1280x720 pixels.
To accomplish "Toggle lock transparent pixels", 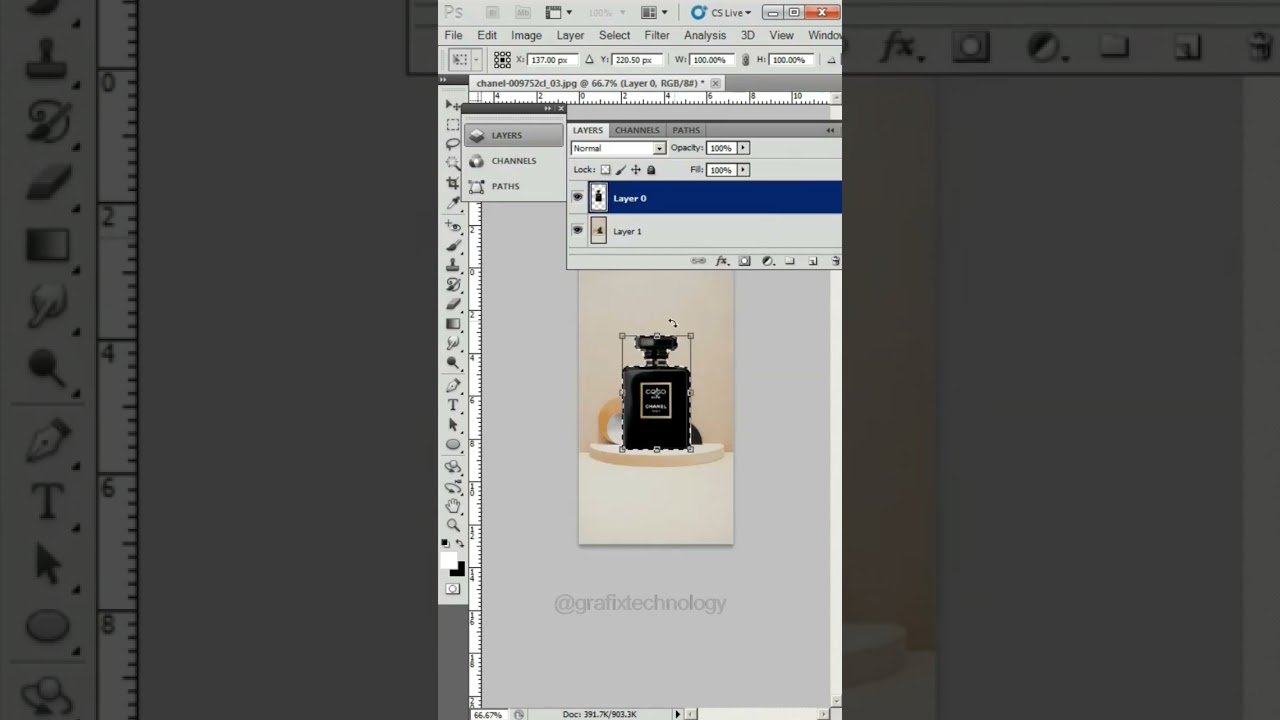I will click(x=605, y=170).
